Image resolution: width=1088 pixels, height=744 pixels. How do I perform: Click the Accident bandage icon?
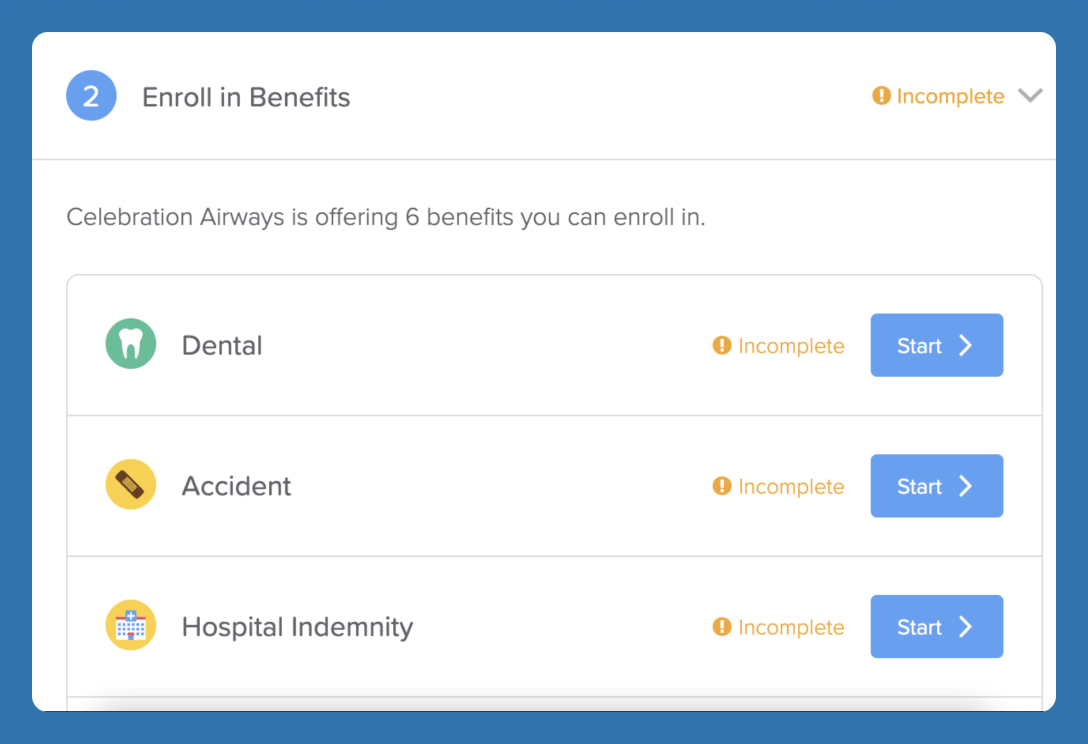click(131, 486)
